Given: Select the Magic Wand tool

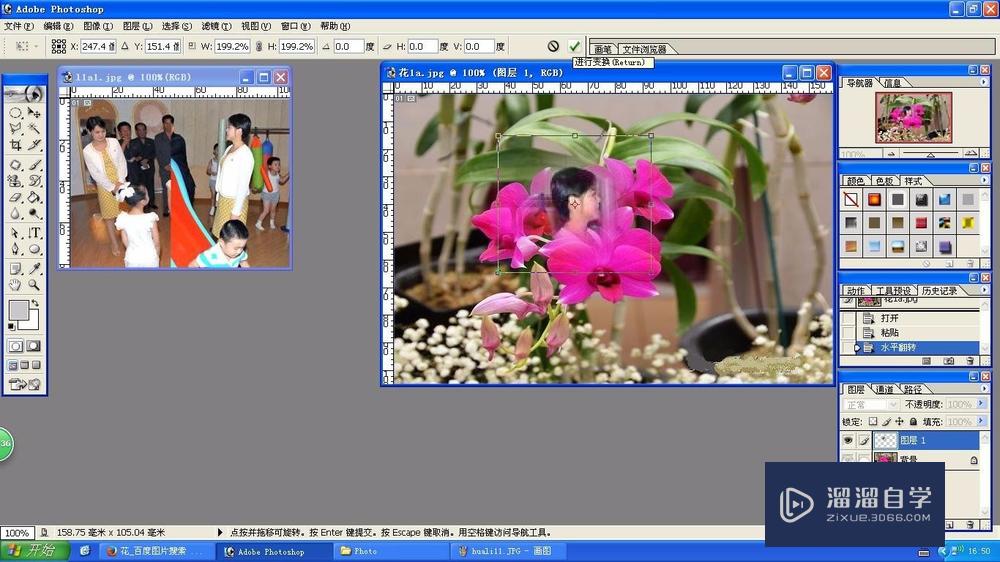Looking at the screenshot, I should pos(34,129).
